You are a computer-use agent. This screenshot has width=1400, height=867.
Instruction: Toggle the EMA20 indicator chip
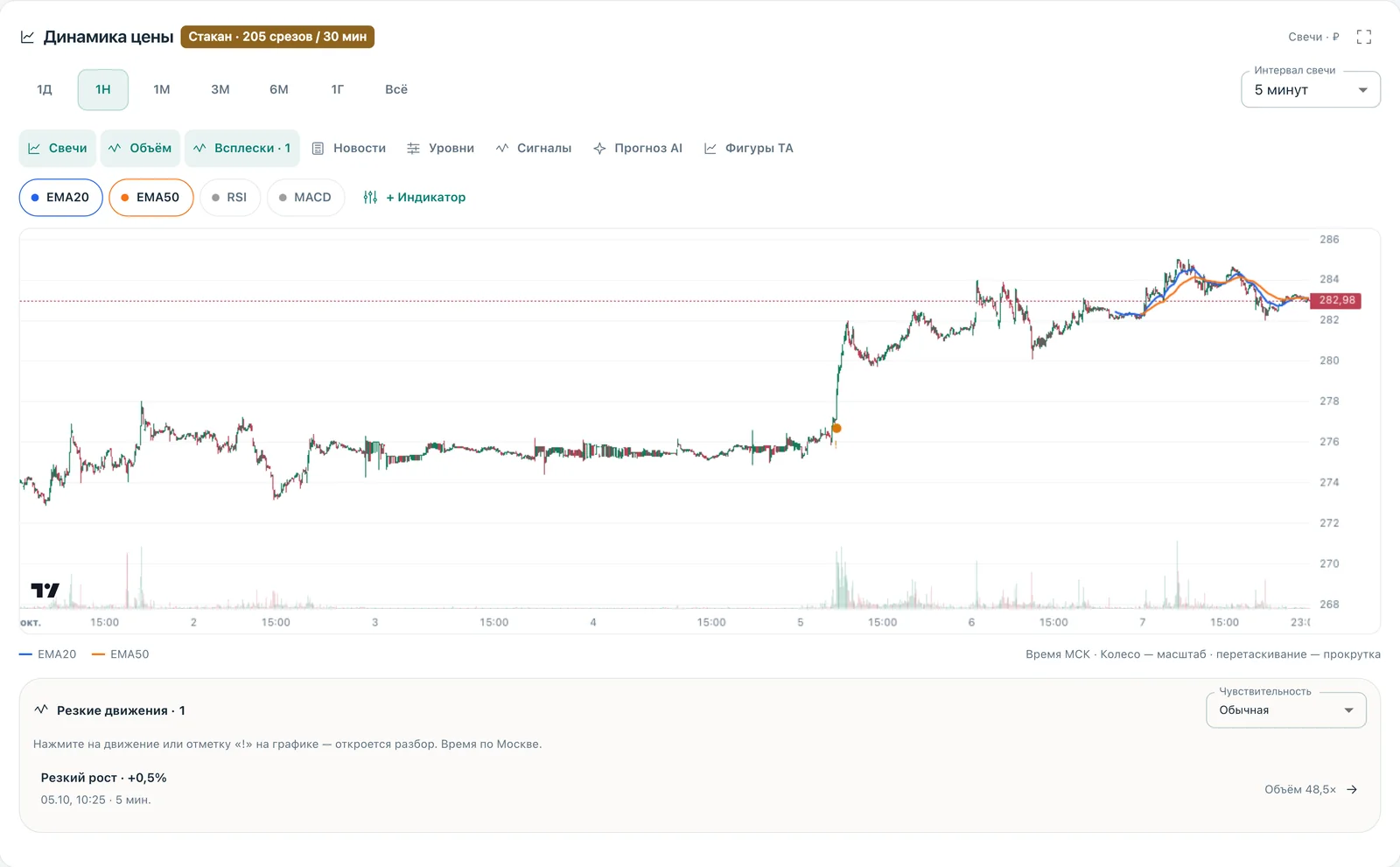click(61, 198)
